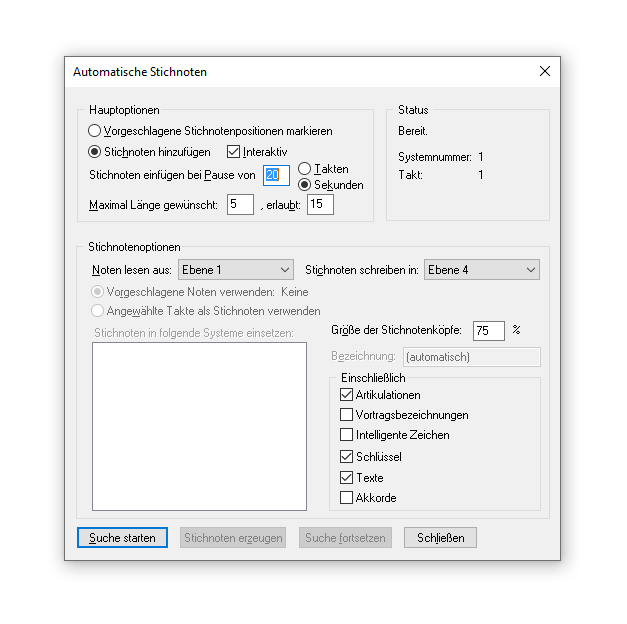The height and width of the screenshot is (624, 627).
Task: Open the 'Noten lesen aus' Ebene 1 dropdown
Action: (x=236, y=270)
